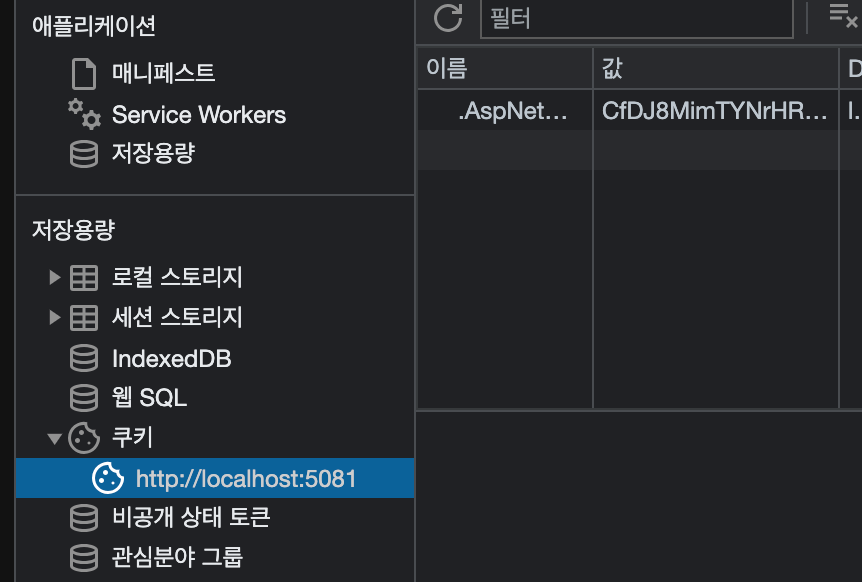Open Service Workers section
862x582 pixels.
[x=198, y=115]
